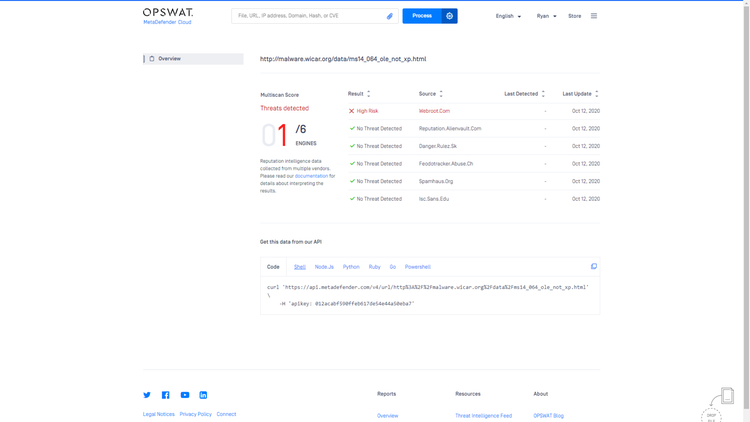The width and height of the screenshot is (750, 422).
Task: Click Oct 12, 2020 in Webroot.Com row
Action: [586, 111]
